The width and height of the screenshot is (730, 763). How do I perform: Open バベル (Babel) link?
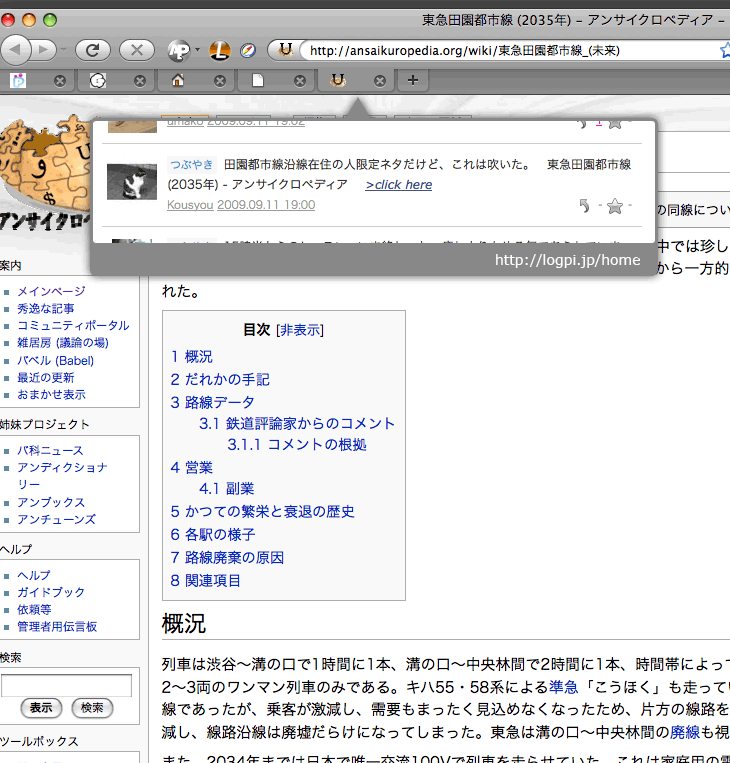tap(55, 361)
